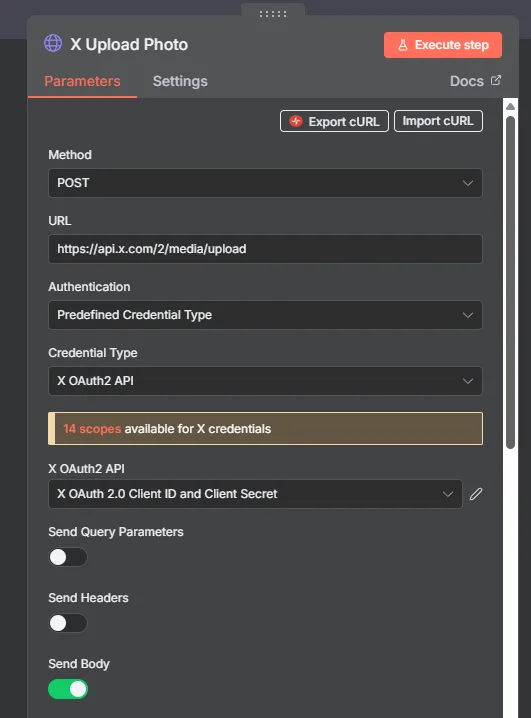Click the globe HTTP node icon

(53, 44)
